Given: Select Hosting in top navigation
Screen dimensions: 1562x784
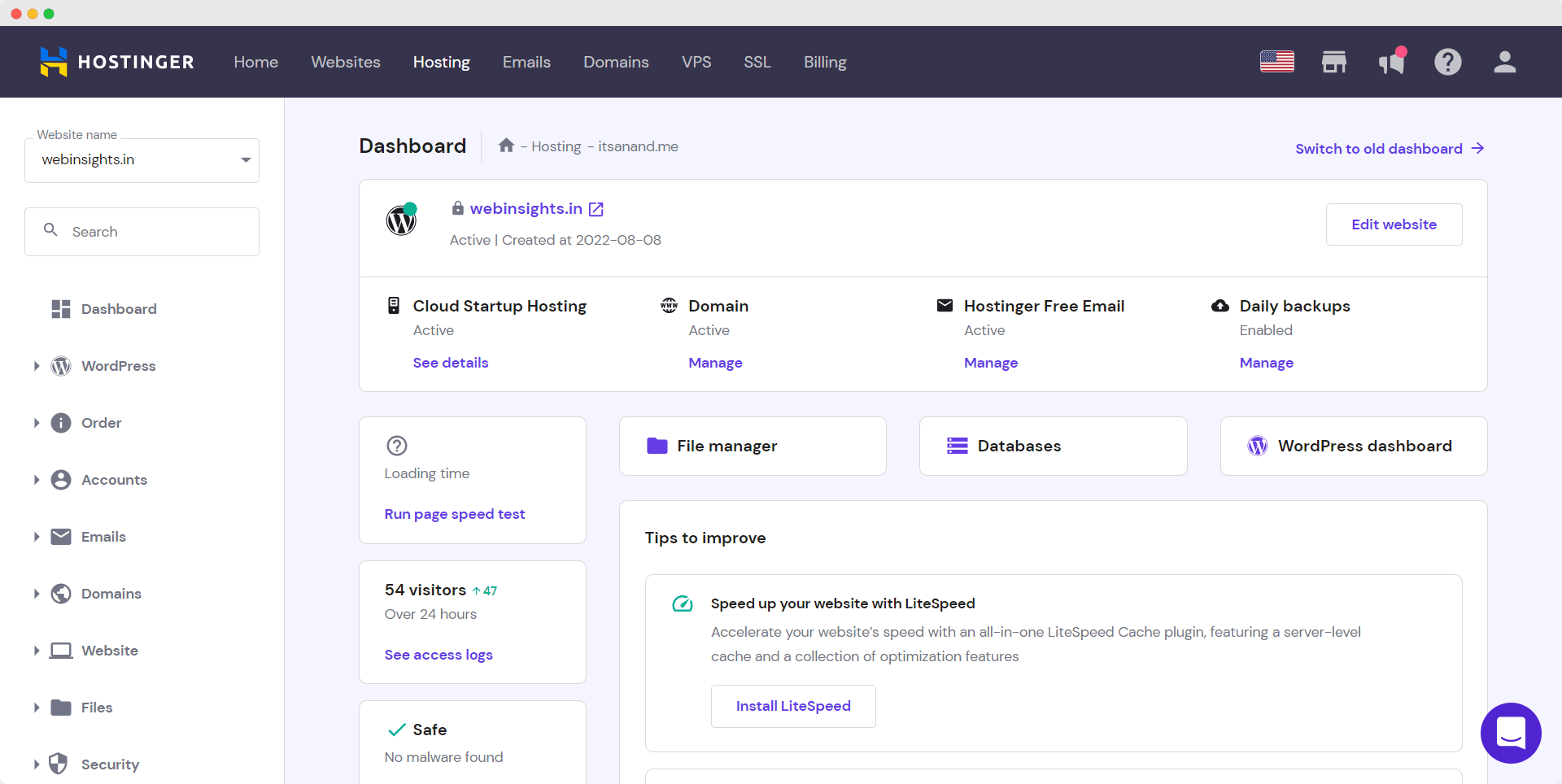Looking at the screenshot, I should 442,62.
